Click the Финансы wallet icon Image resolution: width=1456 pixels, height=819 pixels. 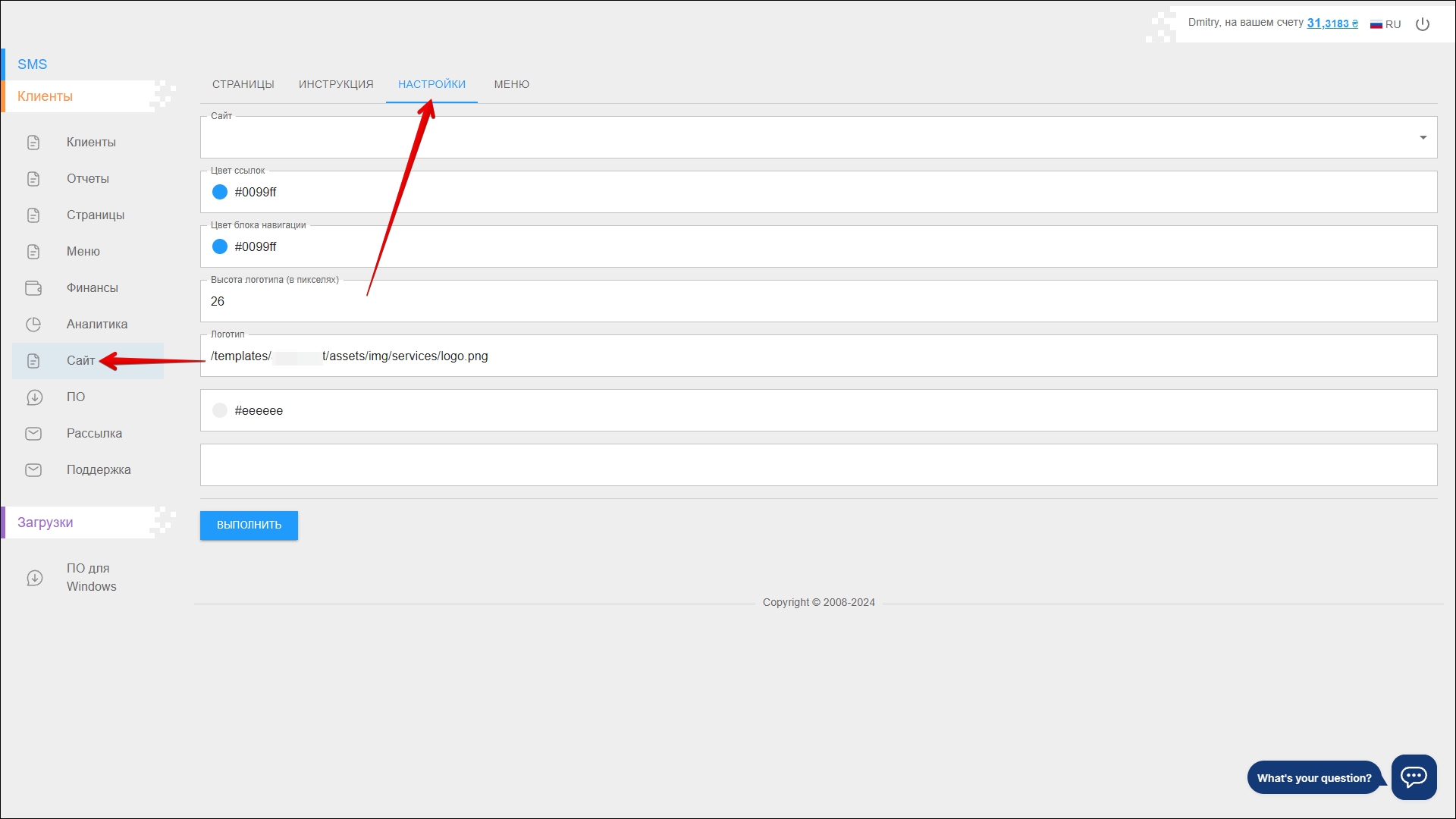[33, 288]
